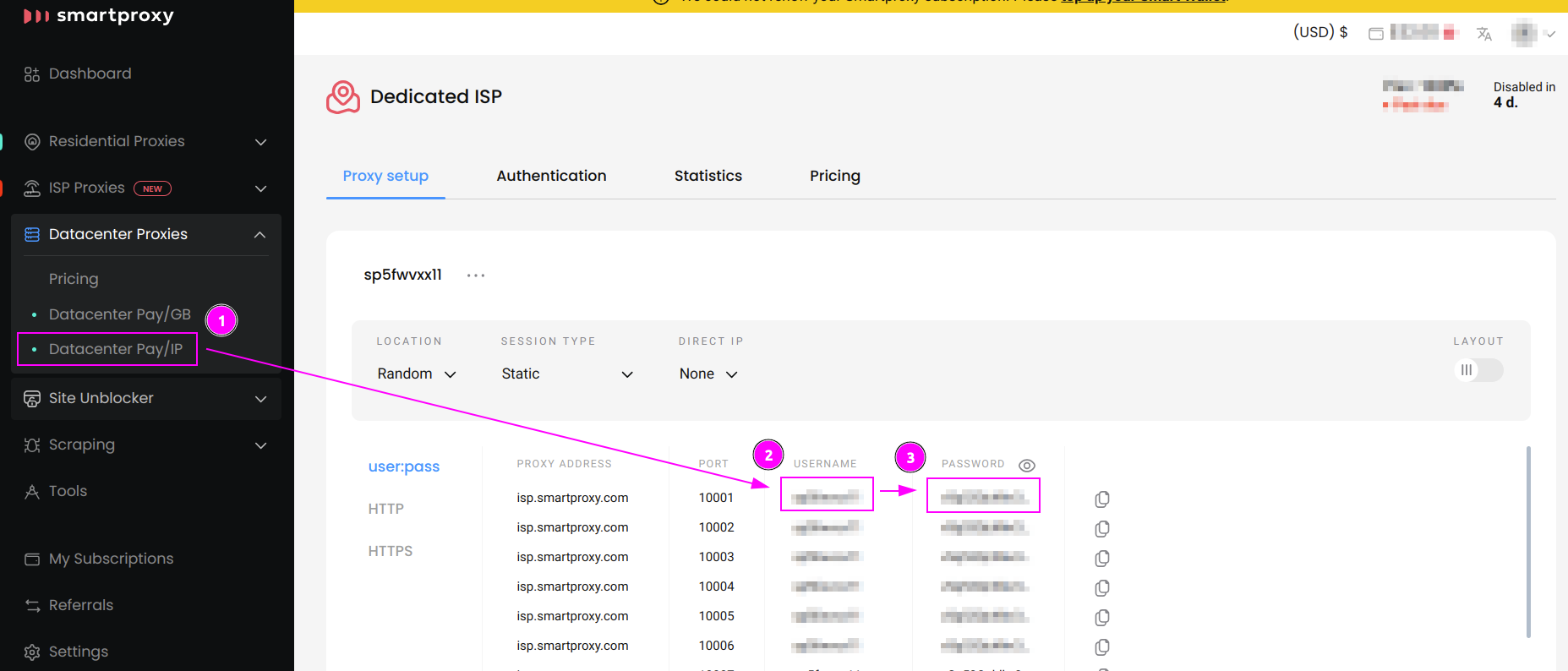Click the ISP Proxies NEW badge
The width and height of the screenshot is (1568, 671).
[x=153, y=188]
